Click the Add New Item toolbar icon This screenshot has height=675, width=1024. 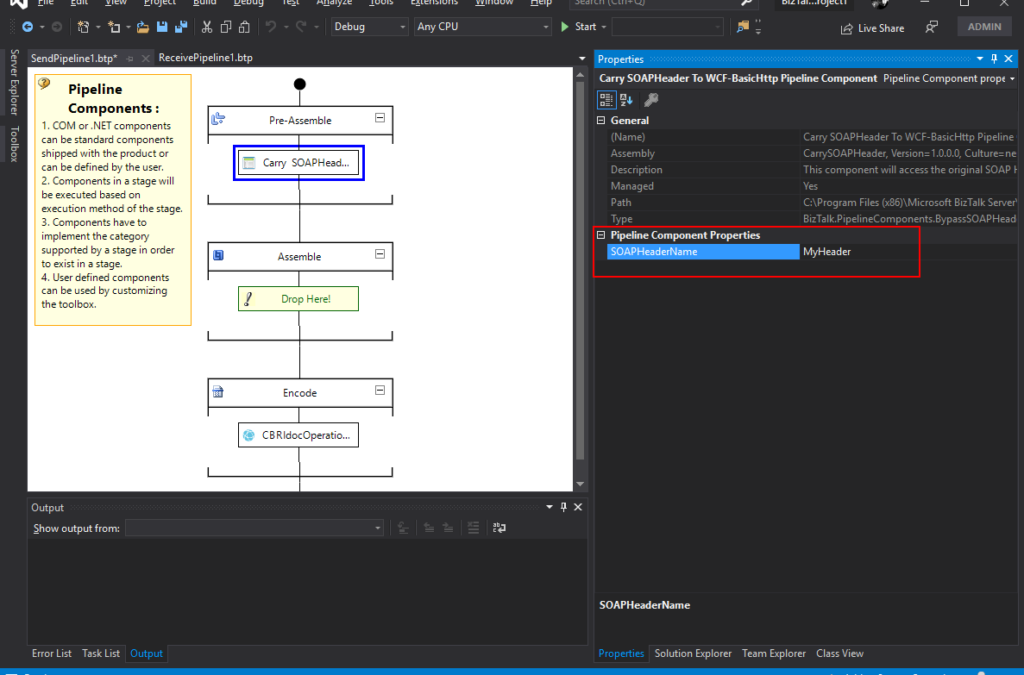pyautogui.click(x=114, y=27)
